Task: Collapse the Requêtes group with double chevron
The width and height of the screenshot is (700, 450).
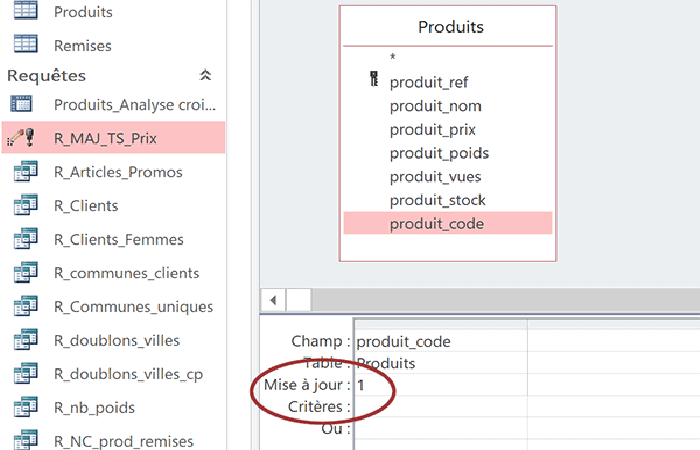Action: (x=205, y=75)
